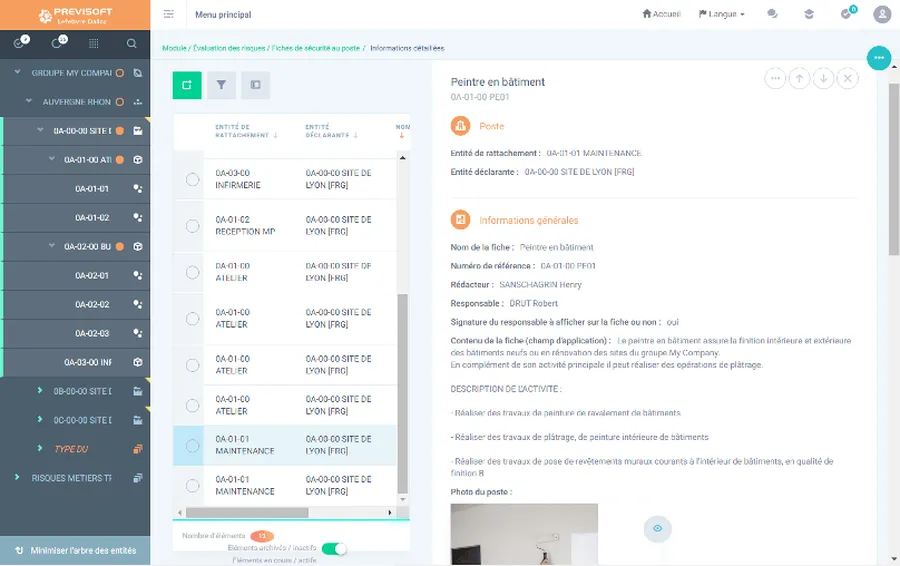Click the column layout icon beside the filter
The height and width of the screenshot is (566, 900).
pos(255,85)
